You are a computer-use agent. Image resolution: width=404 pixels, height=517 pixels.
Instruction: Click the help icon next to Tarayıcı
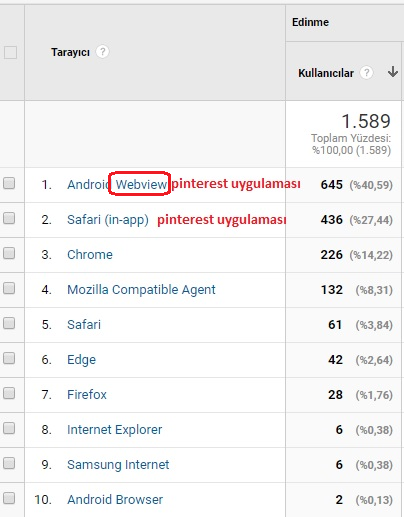click(102, 52)
